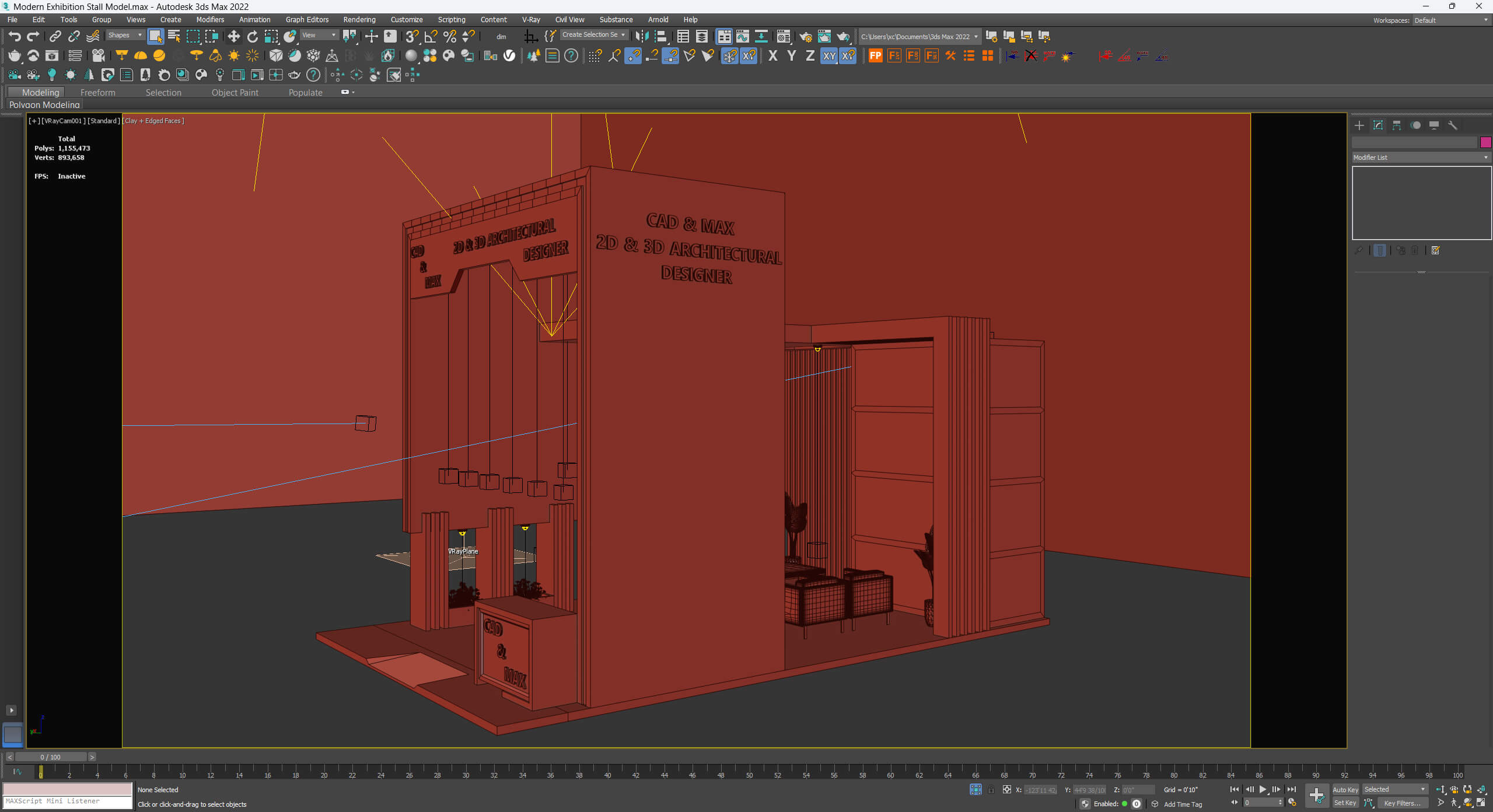Viewport: 1493px width, 812px height.
Task: Click the Set Key button
Action: click(1345, 803)
